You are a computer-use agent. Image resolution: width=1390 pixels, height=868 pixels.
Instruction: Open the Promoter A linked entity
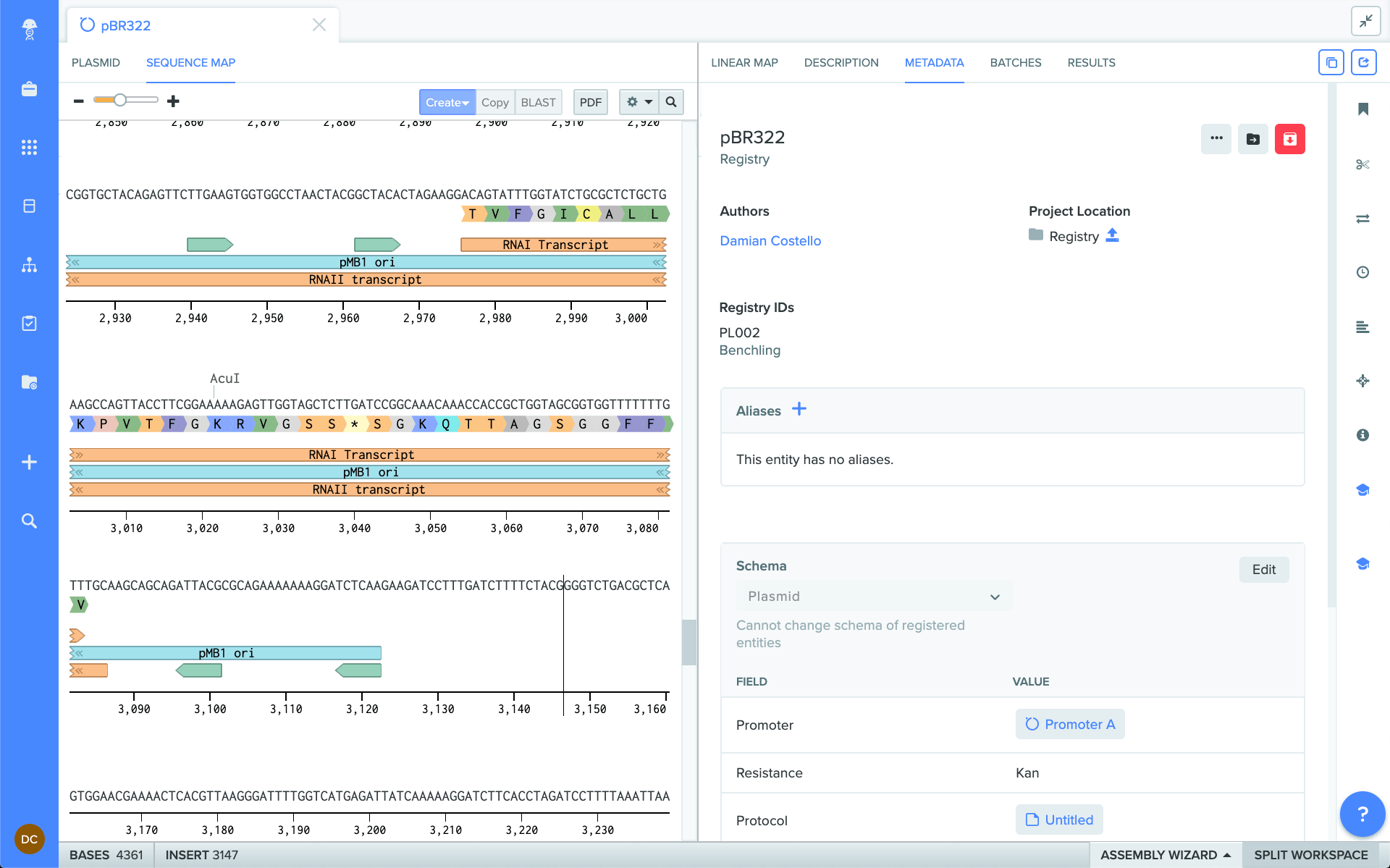tap(1070, 724)
